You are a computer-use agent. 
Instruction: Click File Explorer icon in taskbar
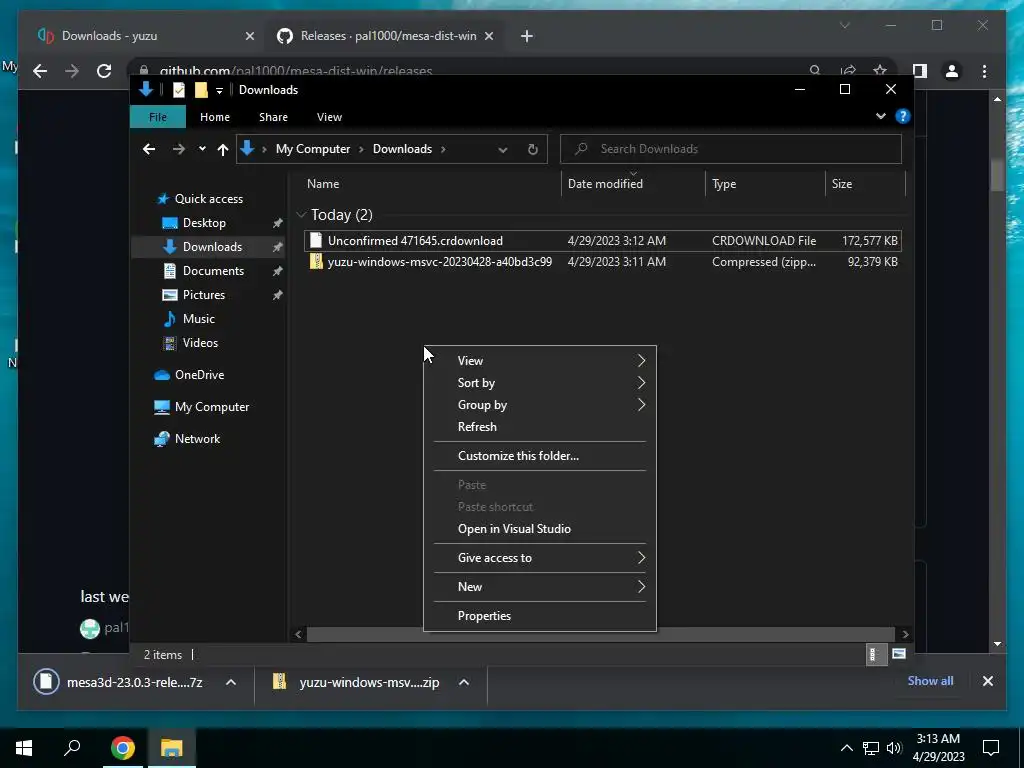click(172, 747)
